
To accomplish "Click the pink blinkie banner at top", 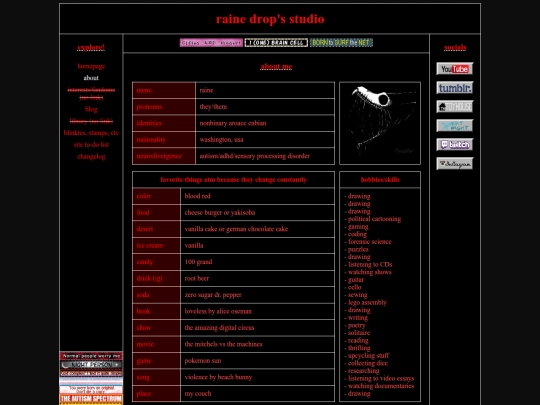I will tap(211, 43).
